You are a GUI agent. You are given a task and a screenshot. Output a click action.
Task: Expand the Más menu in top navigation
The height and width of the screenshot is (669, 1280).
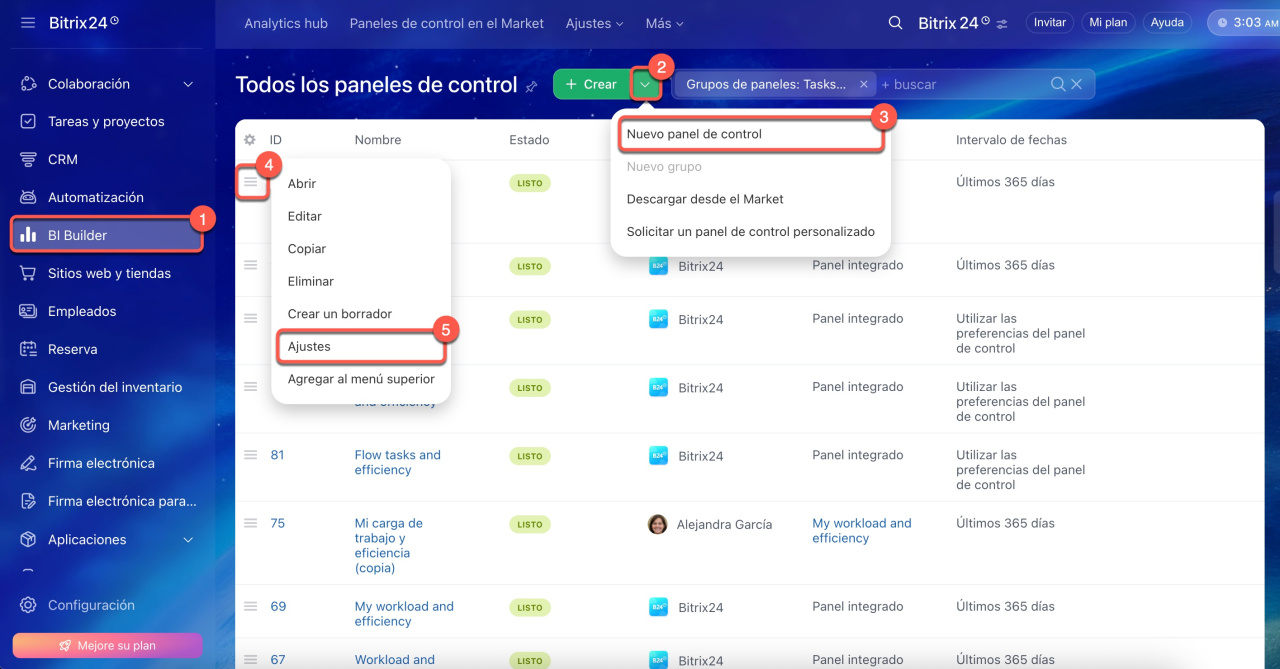pos(665,23)
